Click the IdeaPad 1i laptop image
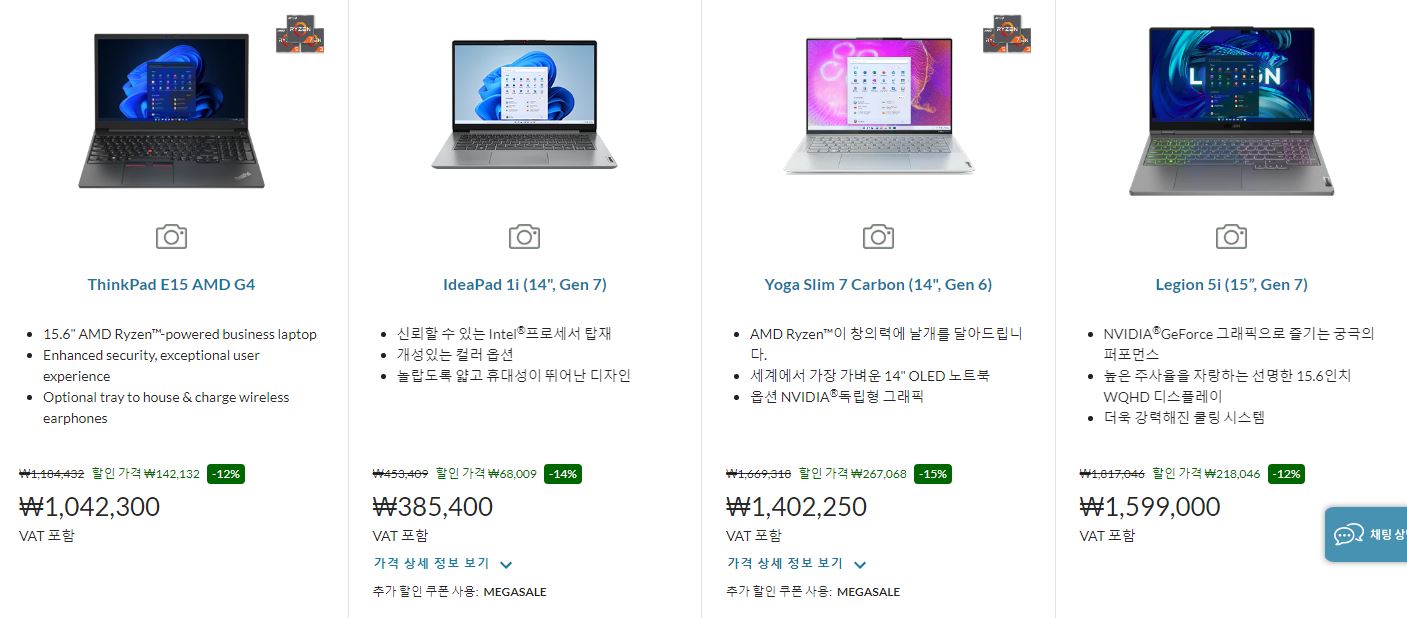1407x618 pixels. [x=524, y=104]
